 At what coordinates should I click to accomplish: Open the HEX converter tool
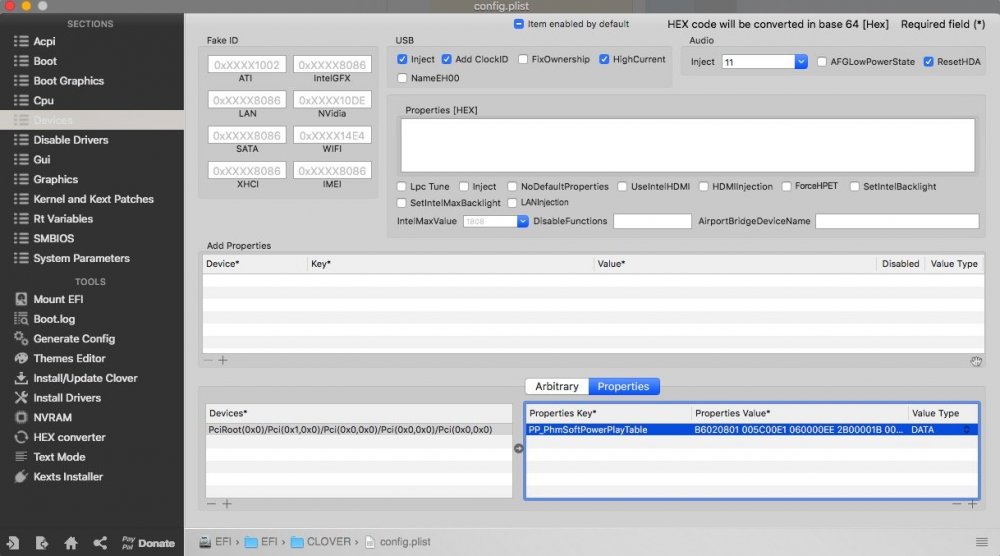(x=69, y=437)
